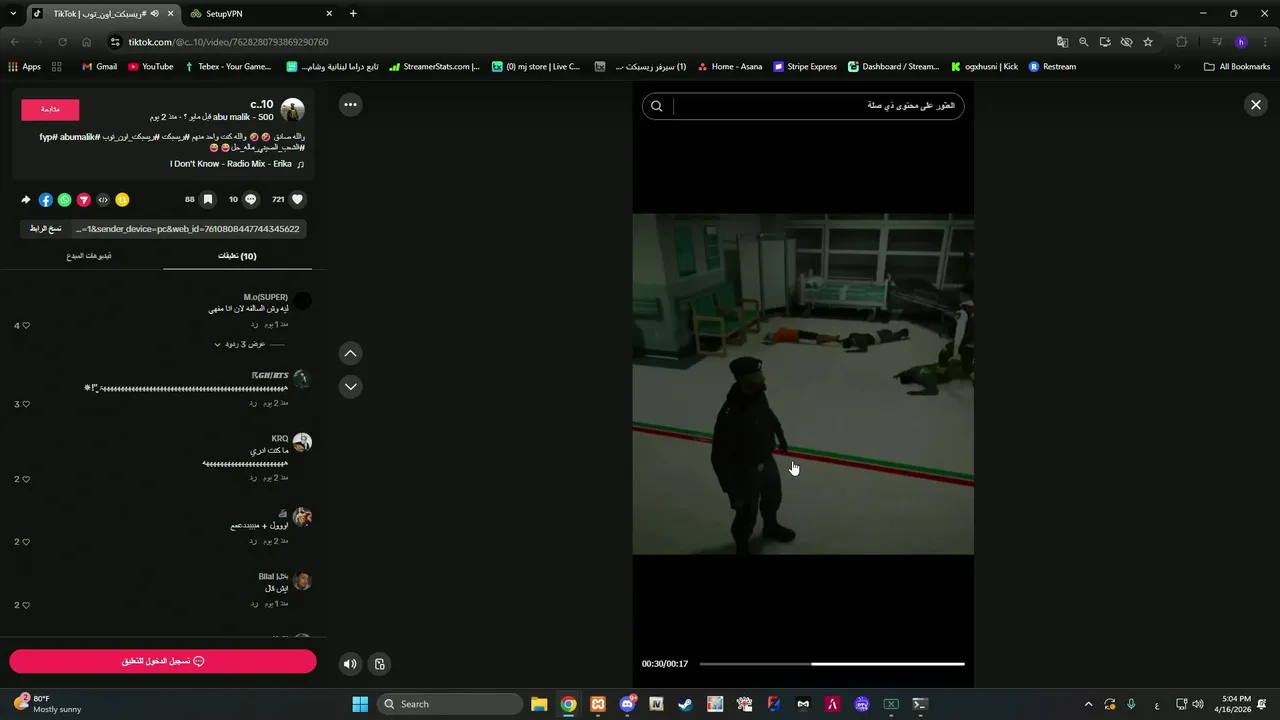Click the M.o(SUPER) username
Screen dimensions: 1280x720
(x=266, y=297)
